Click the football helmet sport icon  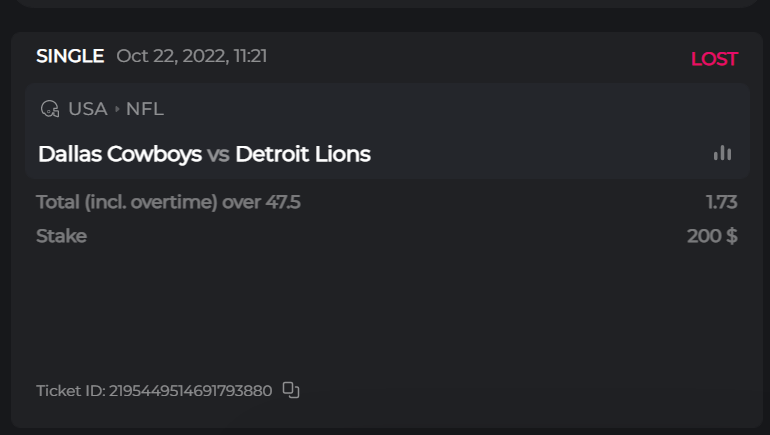pyautogui.click(x=49, y=109)
